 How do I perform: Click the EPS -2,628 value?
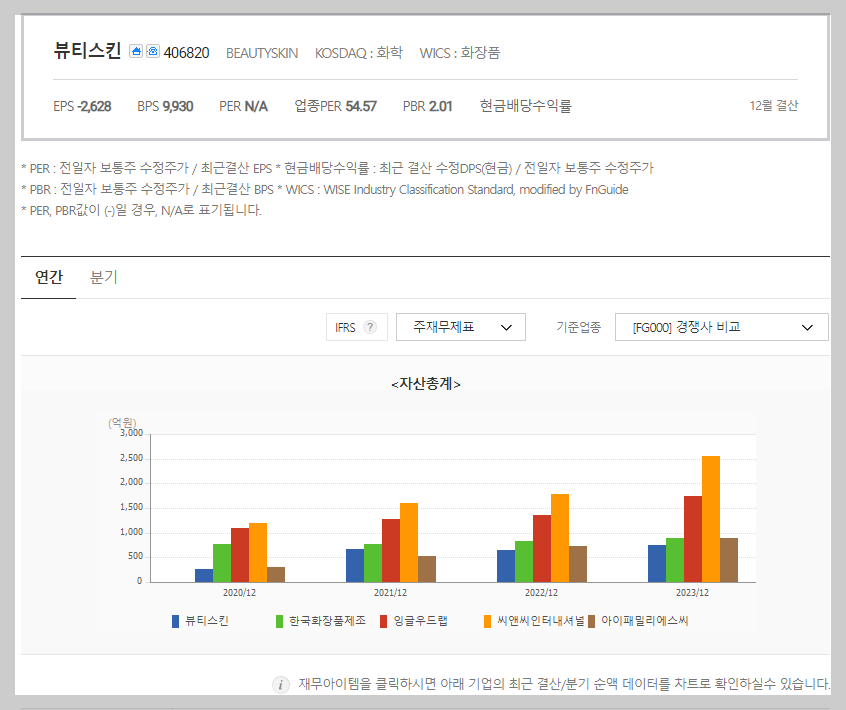click(x=82, y=106)
